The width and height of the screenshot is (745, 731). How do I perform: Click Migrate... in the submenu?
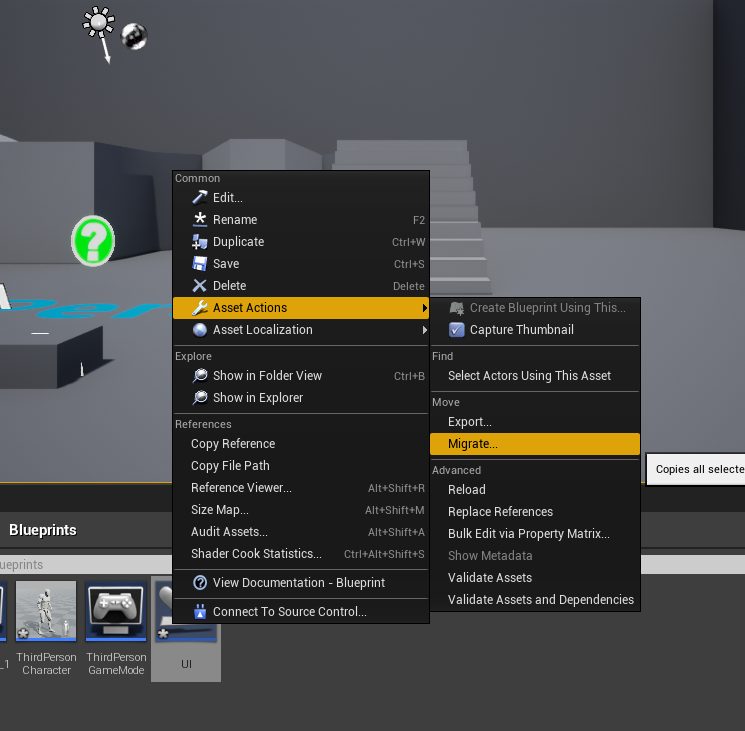pos(535,444)
